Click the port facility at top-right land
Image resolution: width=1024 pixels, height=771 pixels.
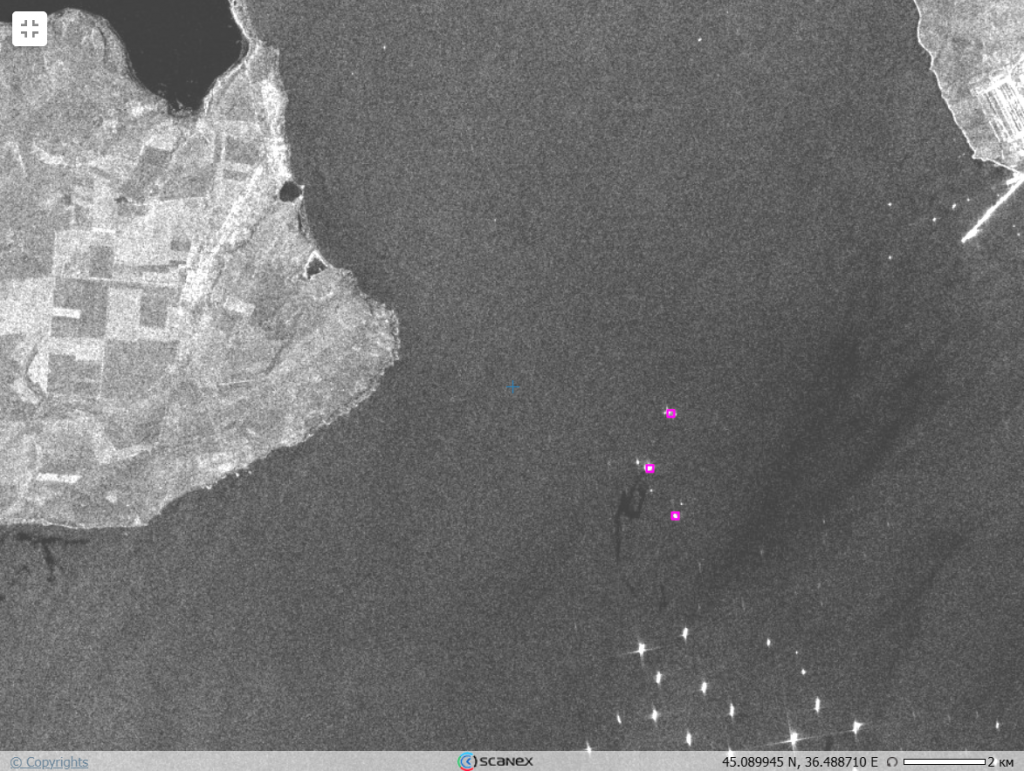coord(990,110)
